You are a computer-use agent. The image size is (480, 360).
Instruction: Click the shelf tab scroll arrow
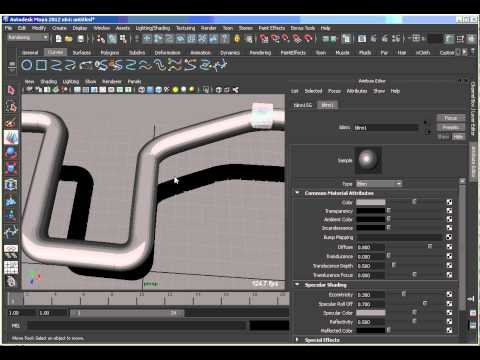(465, 52)
